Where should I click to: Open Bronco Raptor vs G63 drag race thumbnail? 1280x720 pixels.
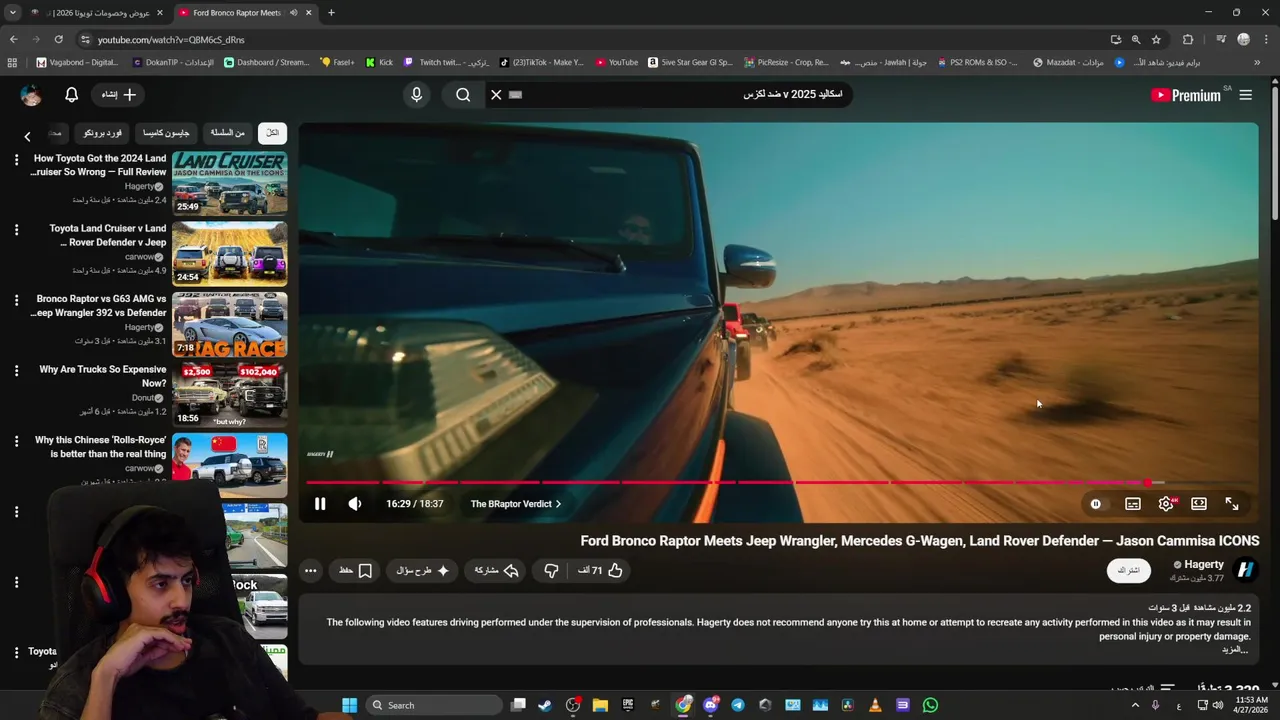pos(229,324)
